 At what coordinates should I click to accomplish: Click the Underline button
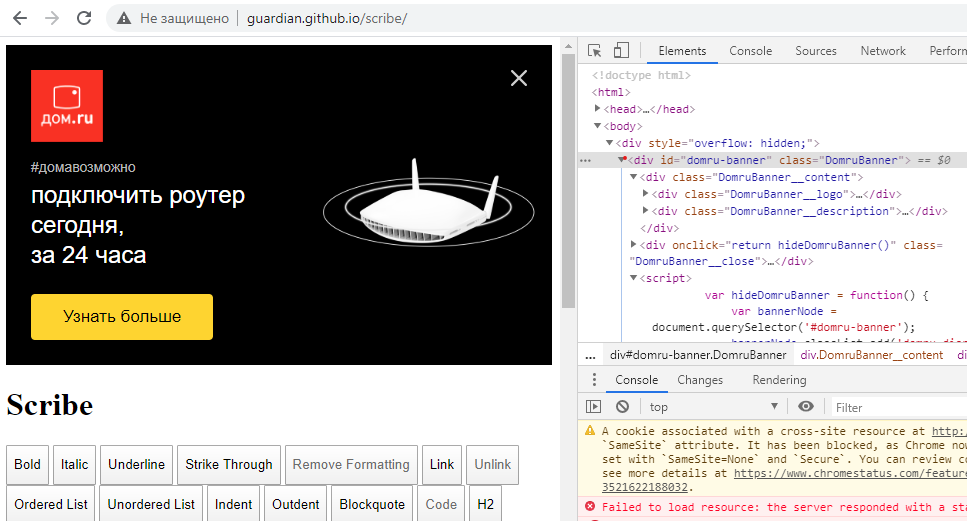click(136, 465)
